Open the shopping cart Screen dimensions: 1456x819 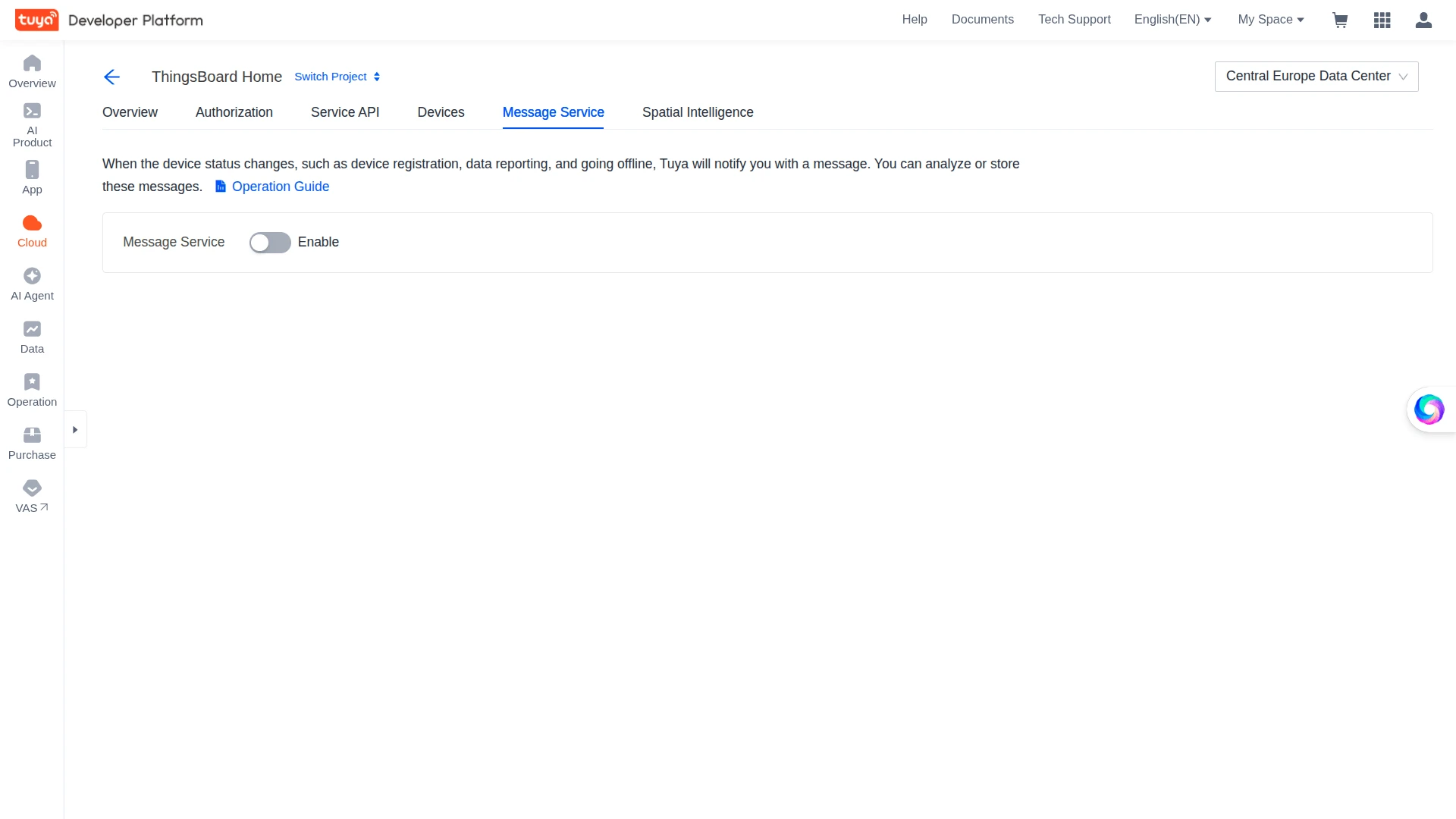click(1340, 20)
